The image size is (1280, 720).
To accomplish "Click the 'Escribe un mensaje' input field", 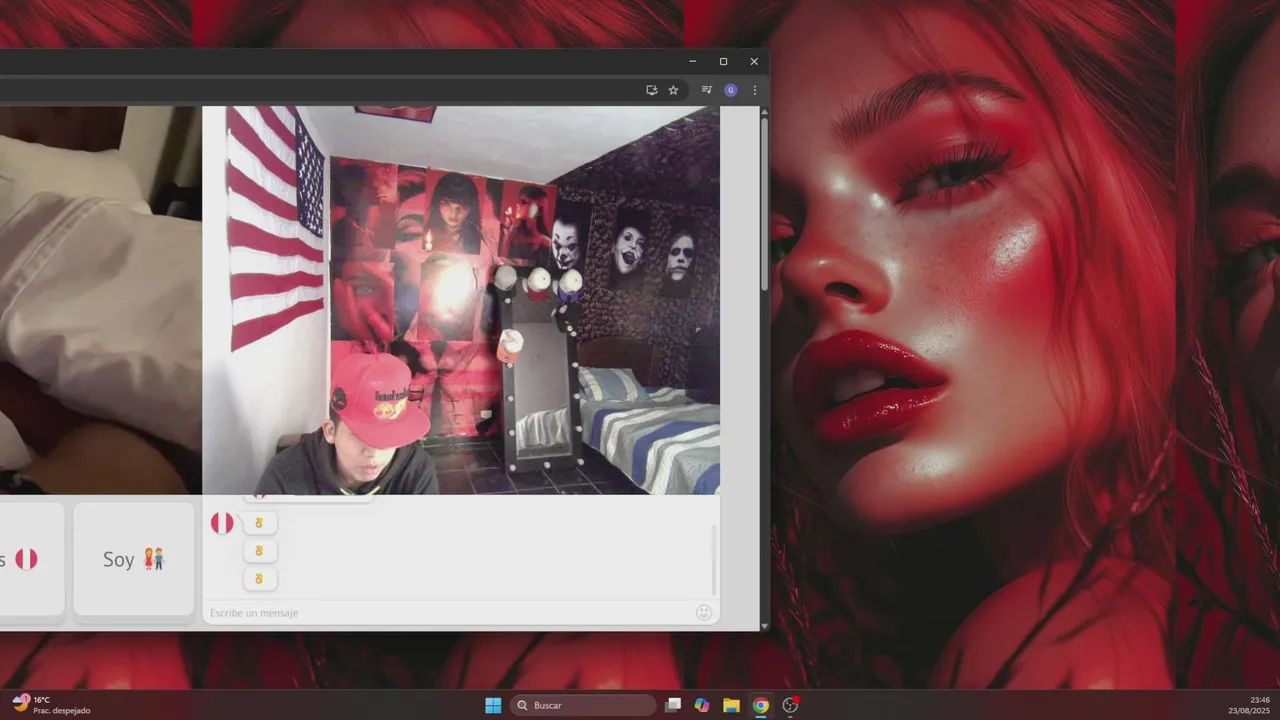I will click(450, 612).
